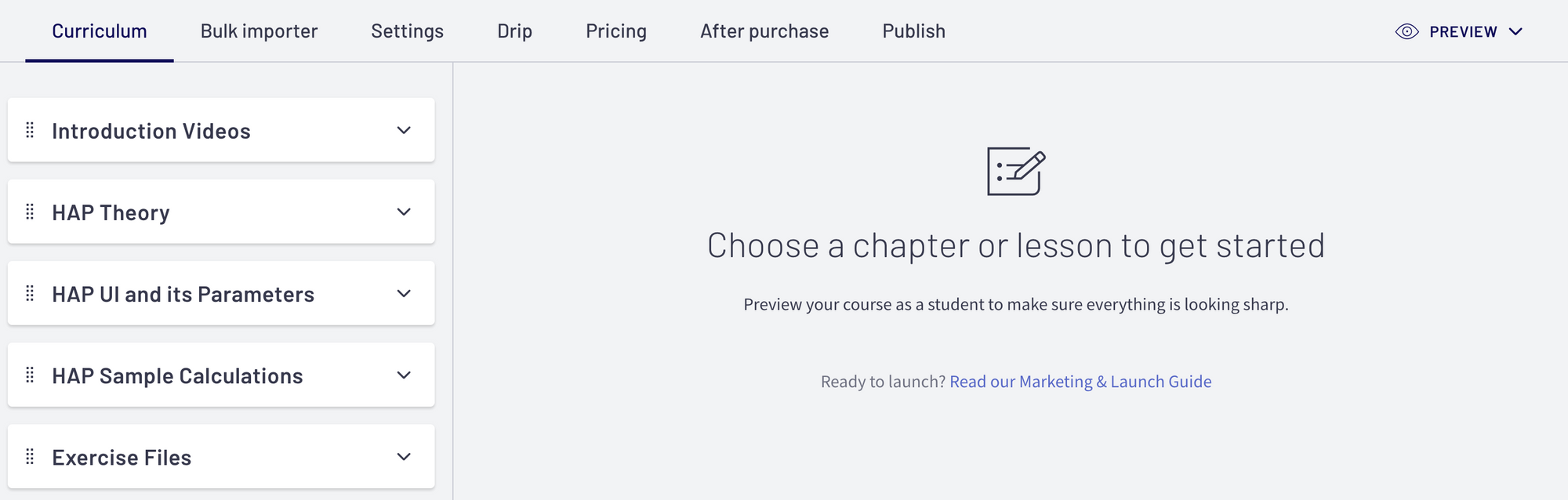Select the Pricing tab

[x=615, y=31]
